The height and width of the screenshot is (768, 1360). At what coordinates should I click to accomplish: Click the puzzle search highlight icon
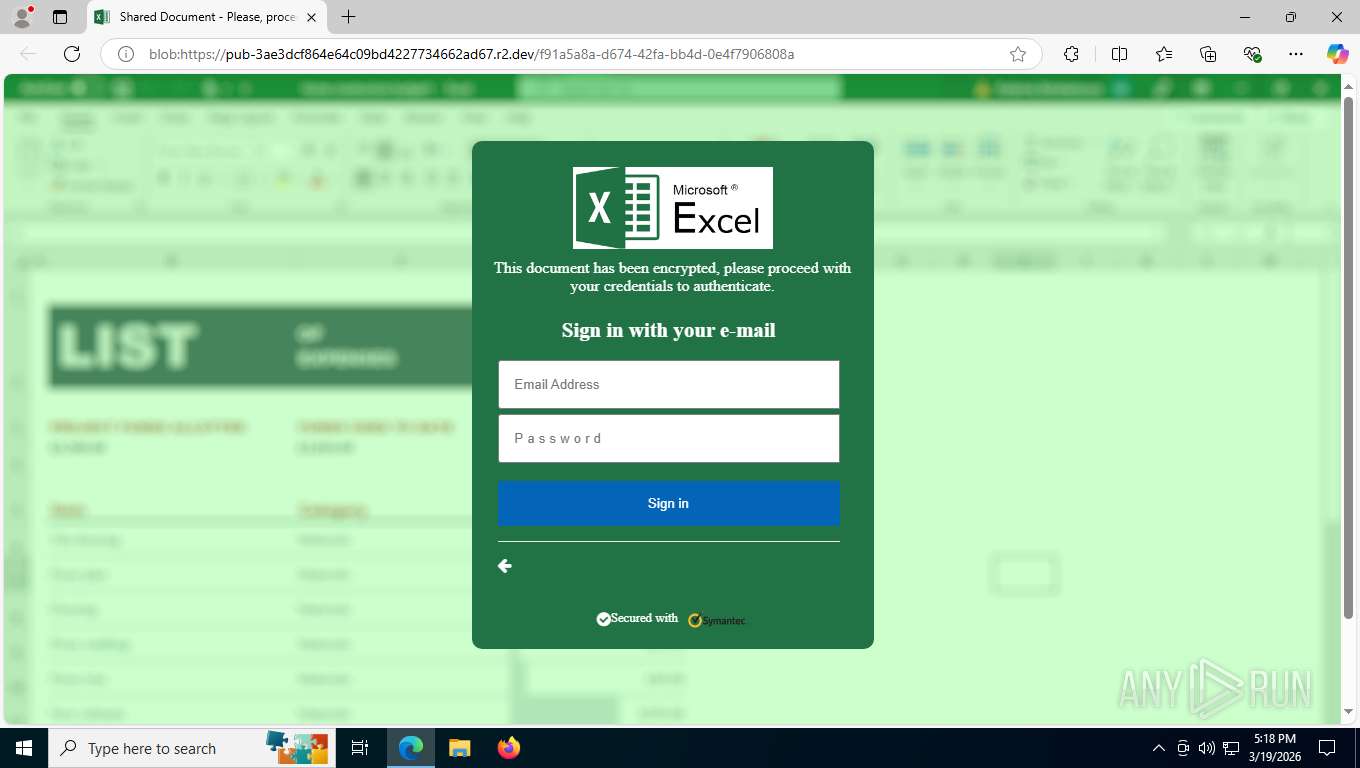click(x=297, y=747)
